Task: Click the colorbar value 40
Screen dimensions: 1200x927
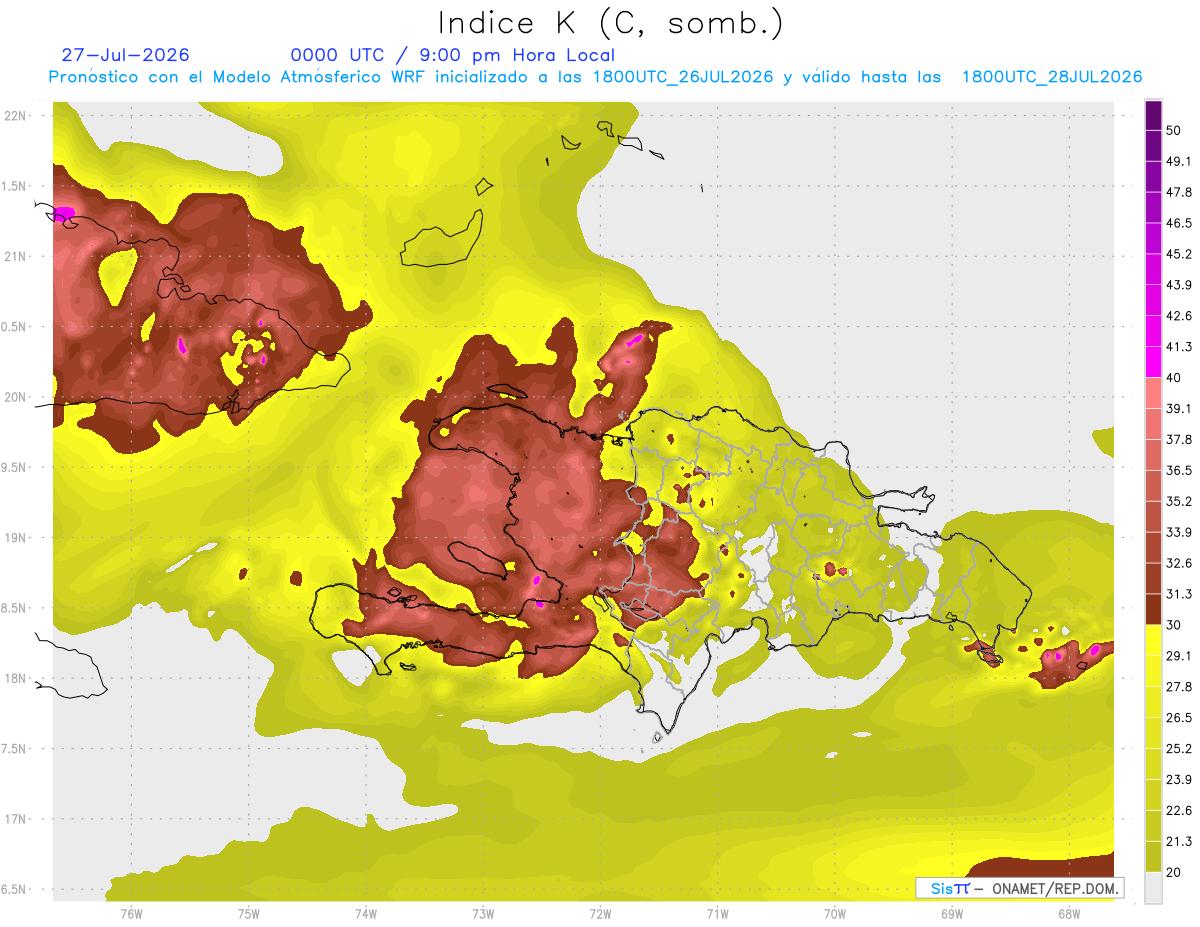Action: (1174, 378)
